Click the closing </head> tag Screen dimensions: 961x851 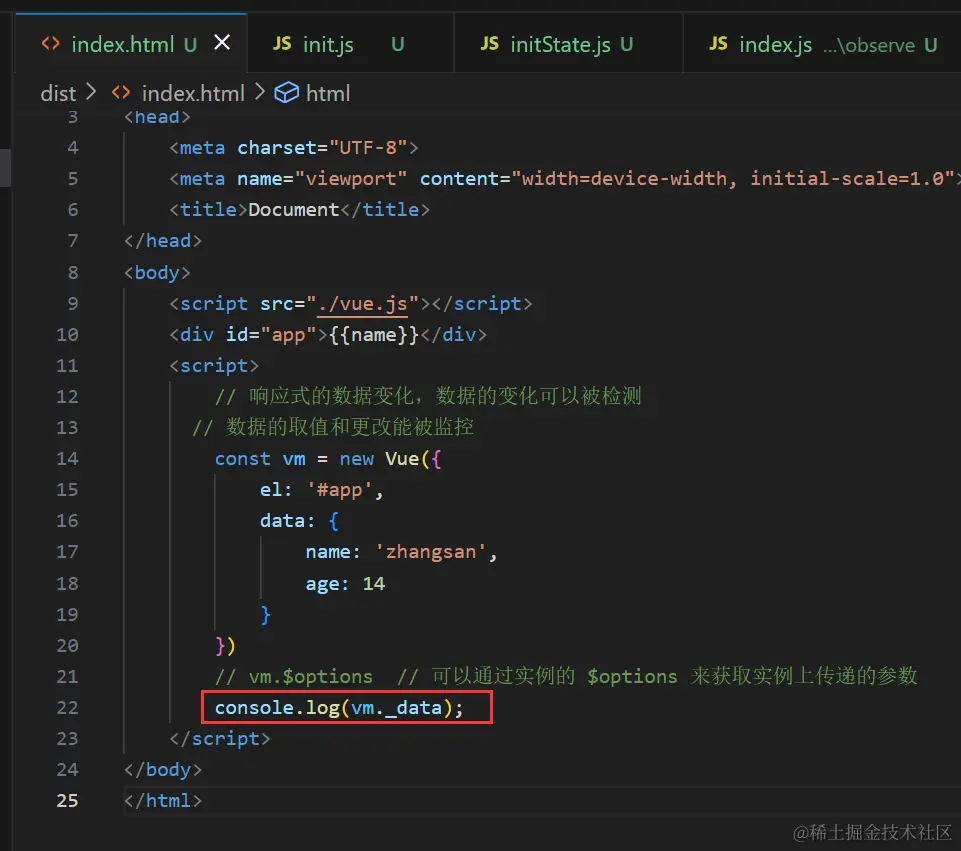[x=163, y=241]
